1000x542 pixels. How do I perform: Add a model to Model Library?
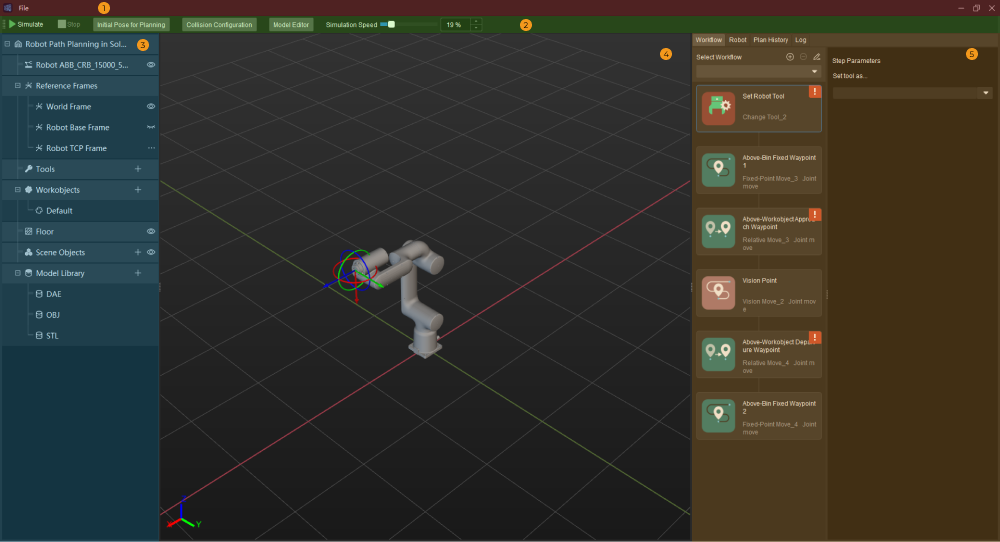pos(138,273)
